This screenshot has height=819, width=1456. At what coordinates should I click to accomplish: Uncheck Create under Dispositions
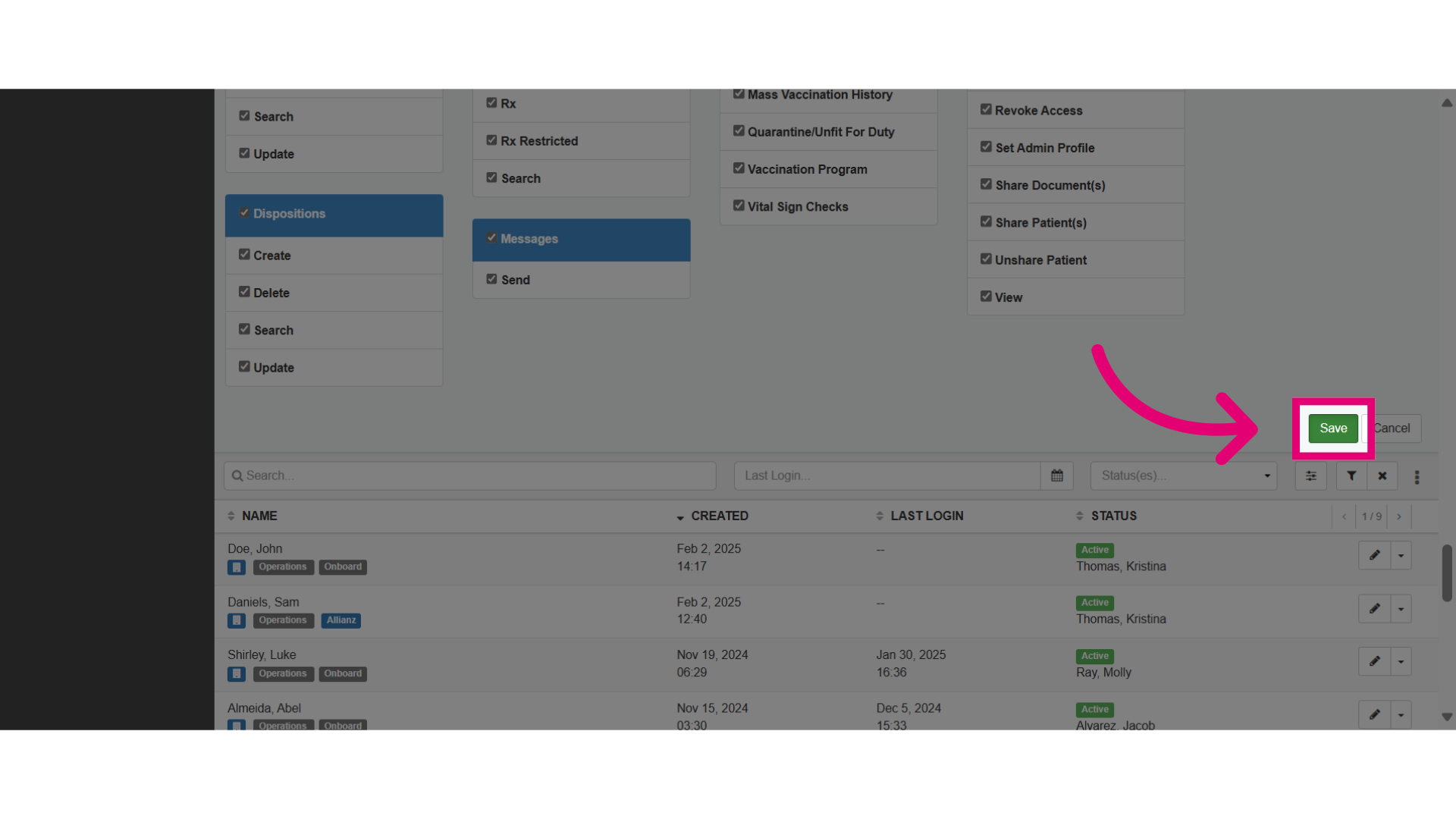point(244,255)
